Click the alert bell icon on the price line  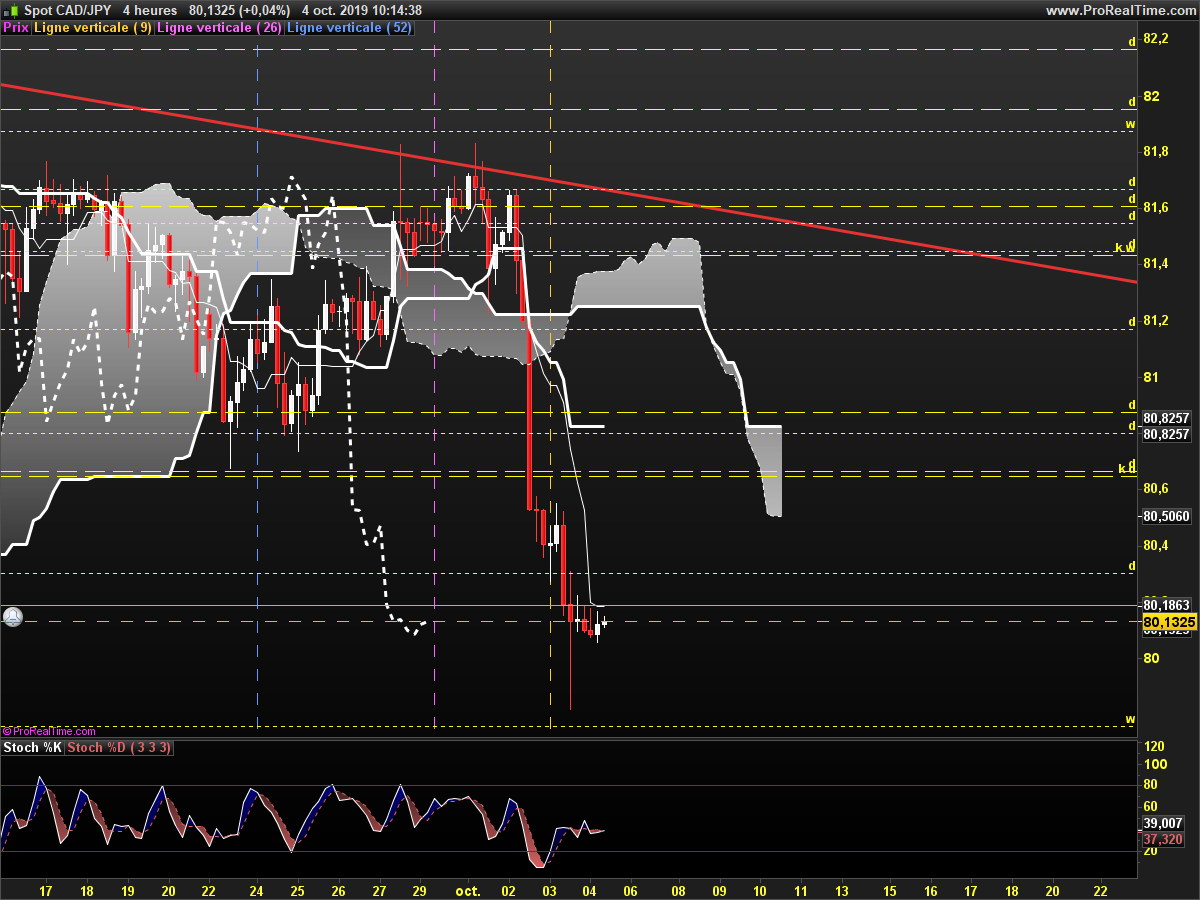(x=12, y=617)
